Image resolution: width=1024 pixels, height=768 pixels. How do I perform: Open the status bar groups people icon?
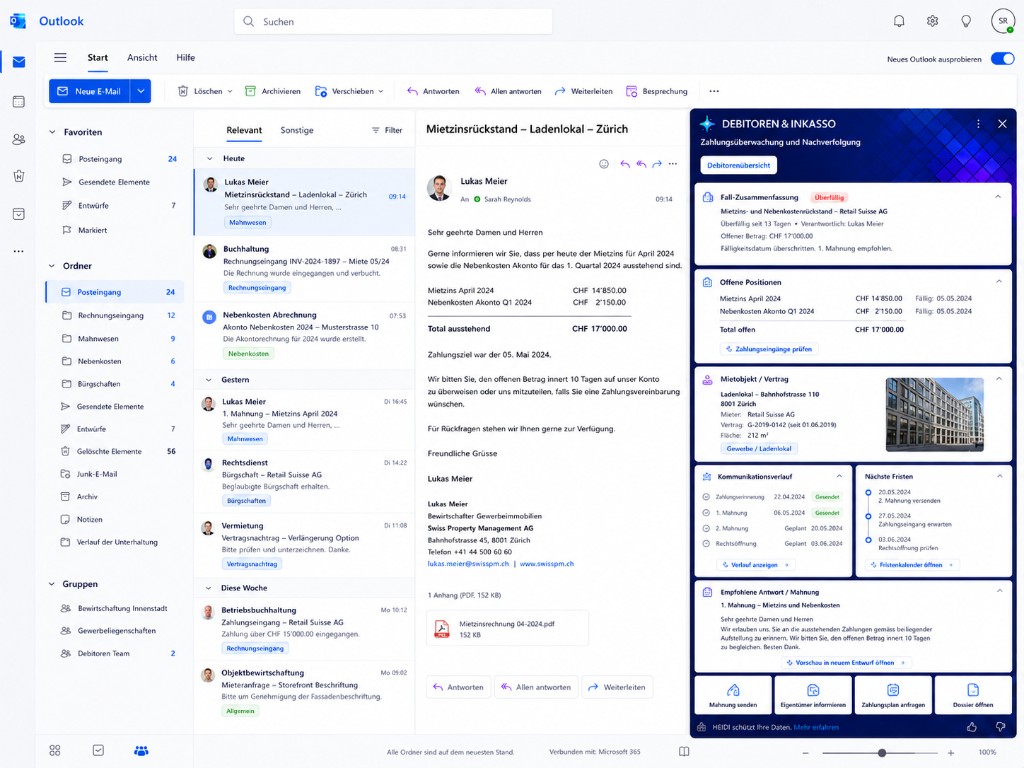[141, 751]
